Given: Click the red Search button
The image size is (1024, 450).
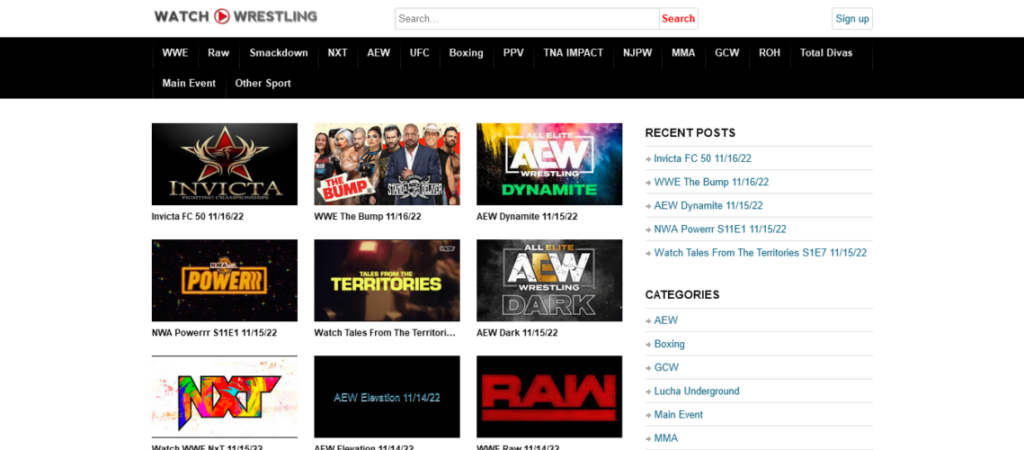Looking at the screenshot, I should click(x=679, y=18).
